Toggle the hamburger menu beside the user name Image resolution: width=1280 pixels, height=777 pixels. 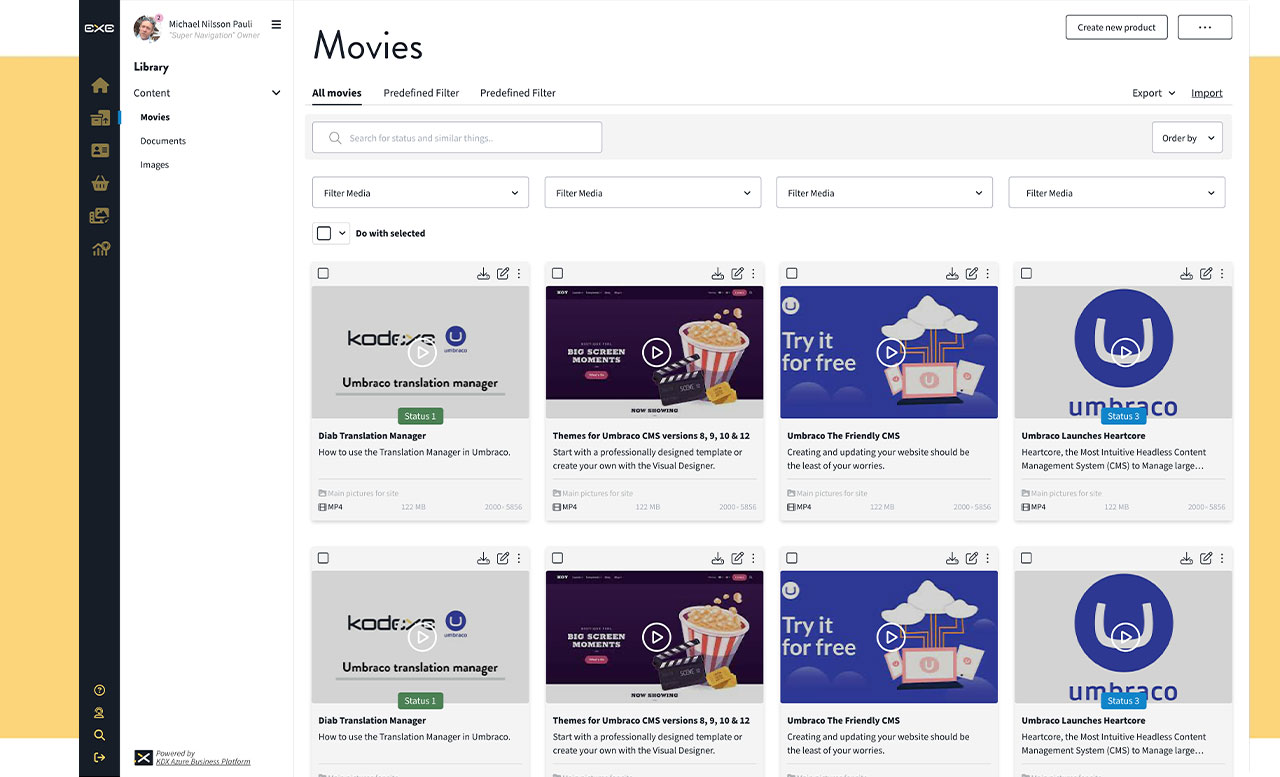(x=276, y=24)
